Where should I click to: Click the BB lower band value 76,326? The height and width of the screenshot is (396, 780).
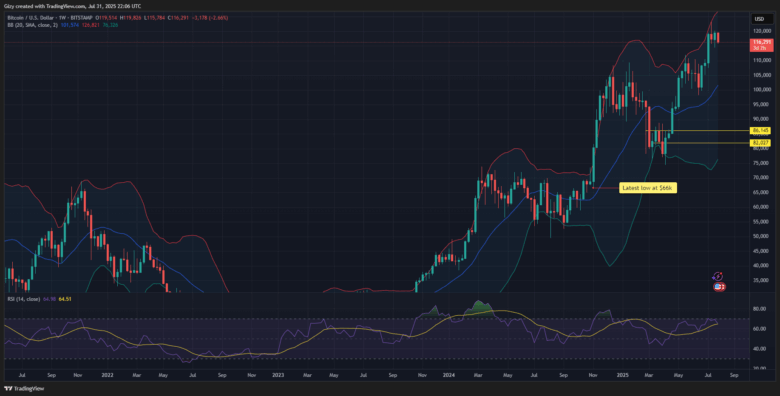click(x=110, y=25)
